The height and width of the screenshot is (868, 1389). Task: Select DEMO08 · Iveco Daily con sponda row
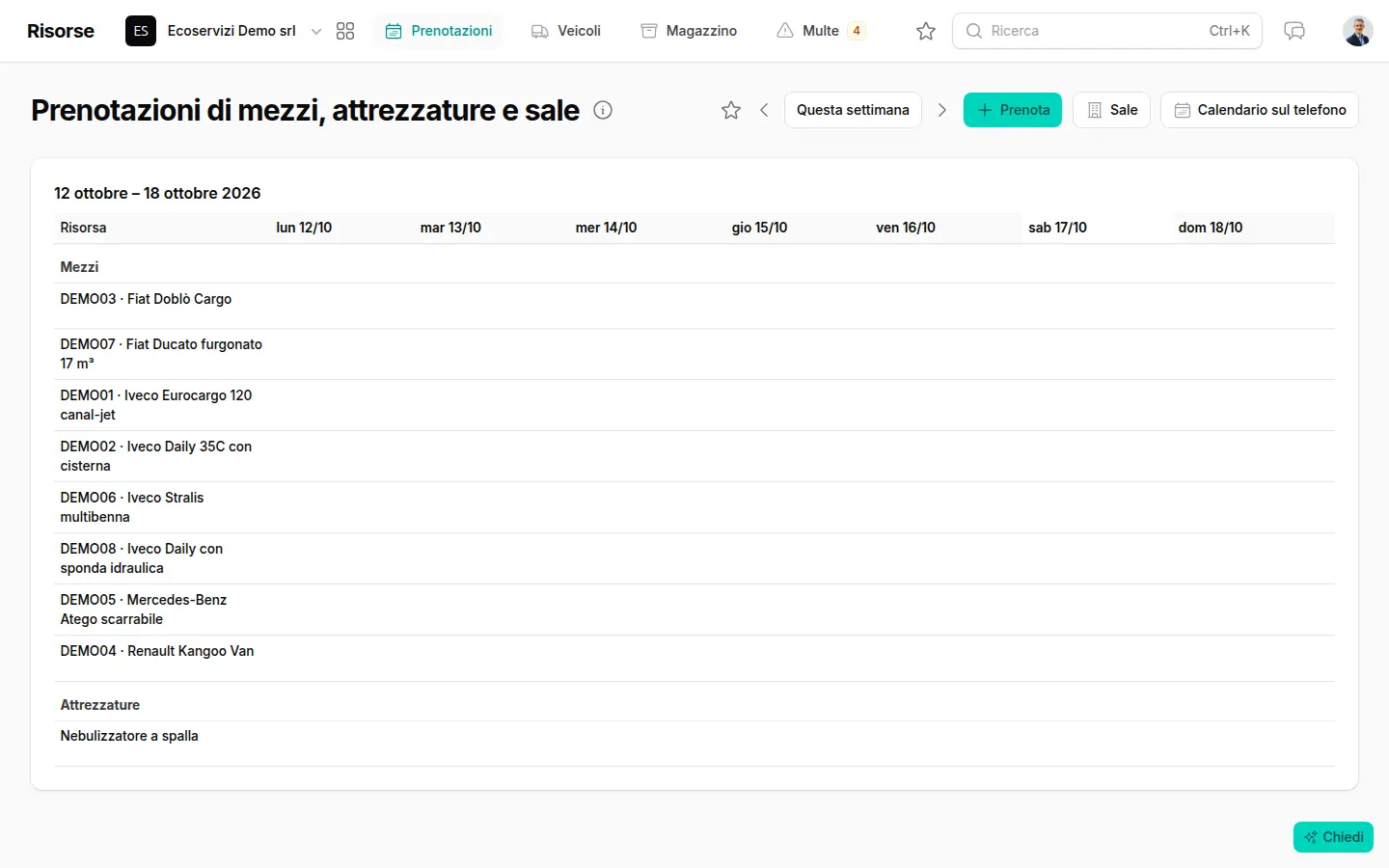point(694,558)
